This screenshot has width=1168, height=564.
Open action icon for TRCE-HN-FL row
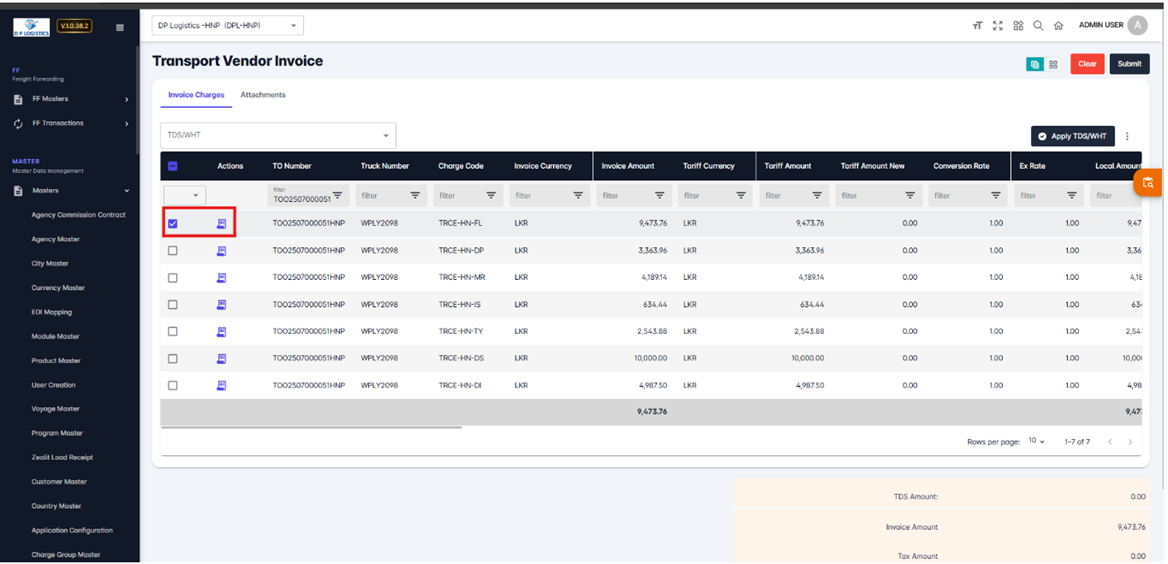221,224
